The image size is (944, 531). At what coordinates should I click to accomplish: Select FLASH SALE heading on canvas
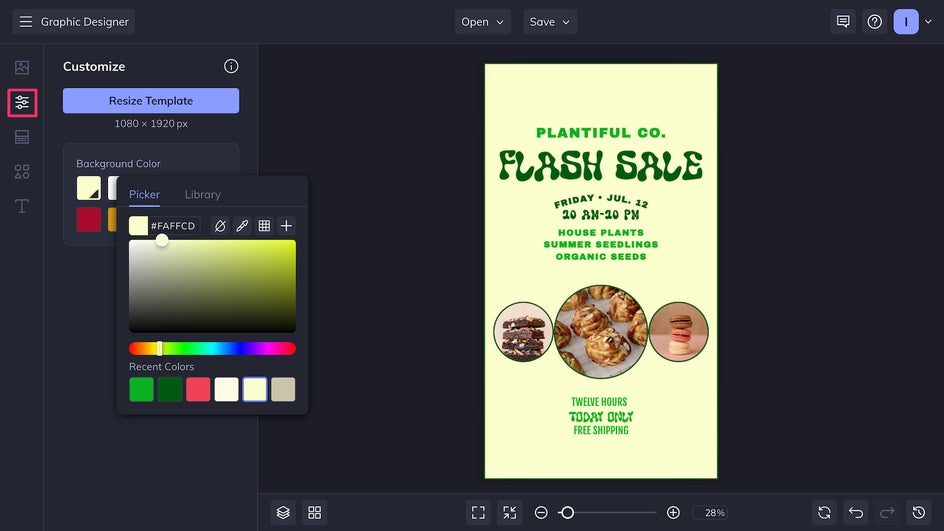[x=601, y=166]
